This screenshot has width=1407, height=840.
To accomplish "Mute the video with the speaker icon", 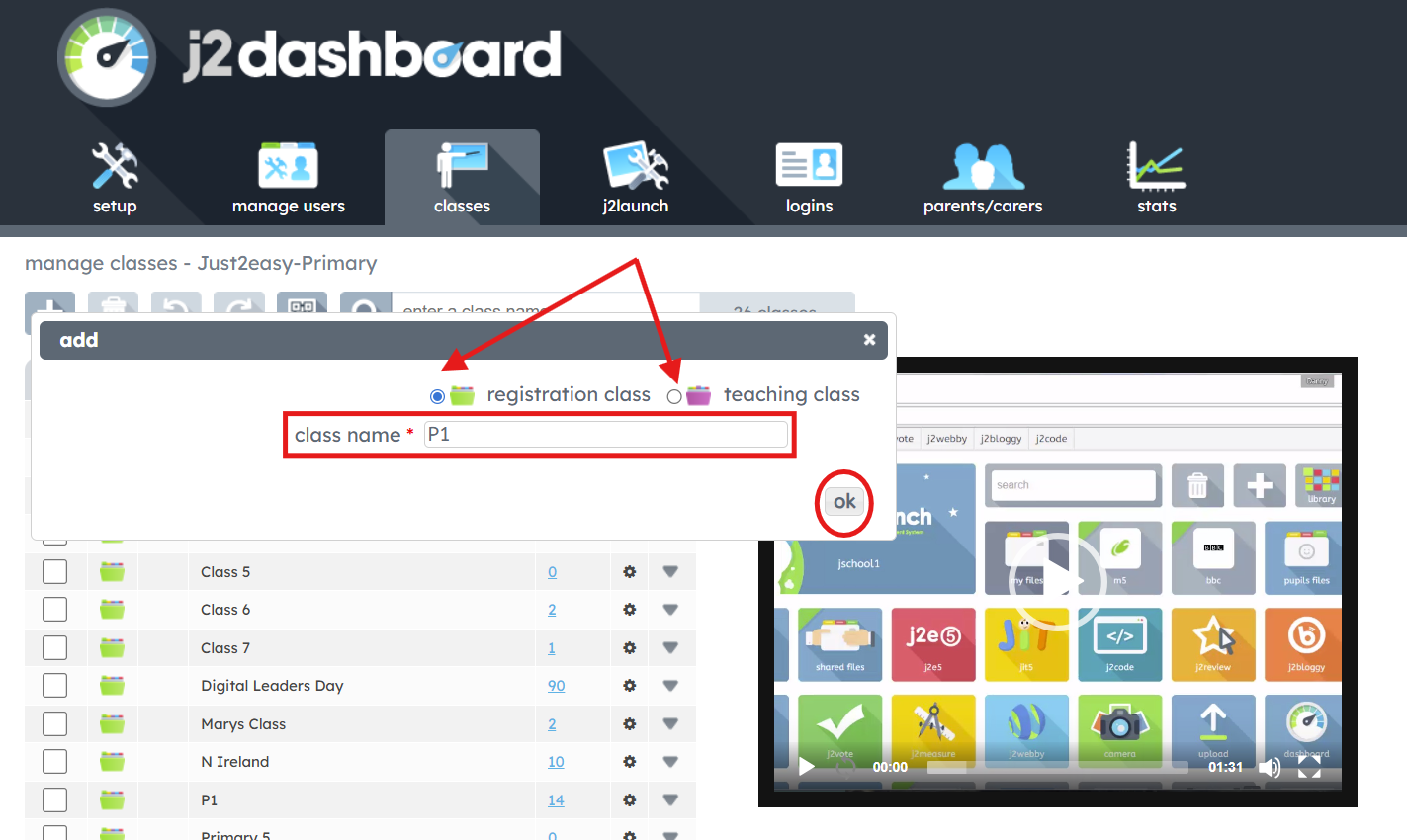I will (1270, 767).
